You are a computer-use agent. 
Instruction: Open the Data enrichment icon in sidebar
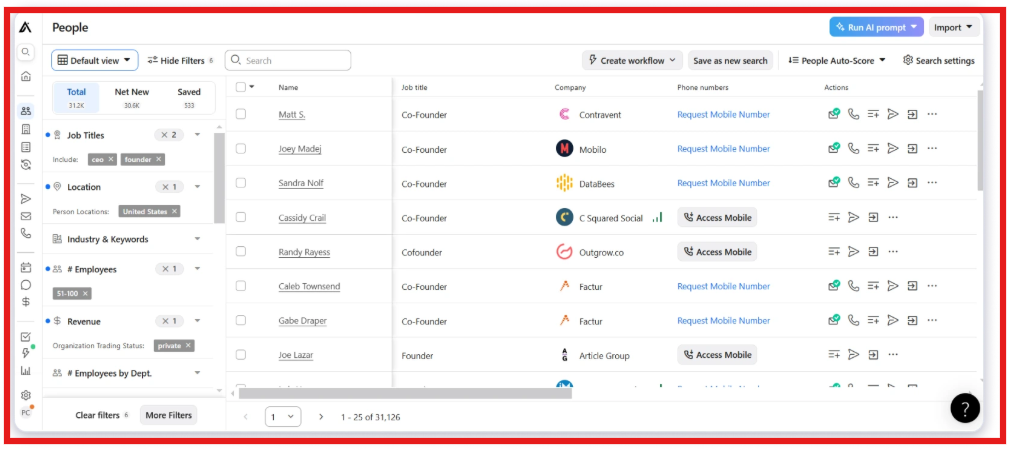pos(26,164)
